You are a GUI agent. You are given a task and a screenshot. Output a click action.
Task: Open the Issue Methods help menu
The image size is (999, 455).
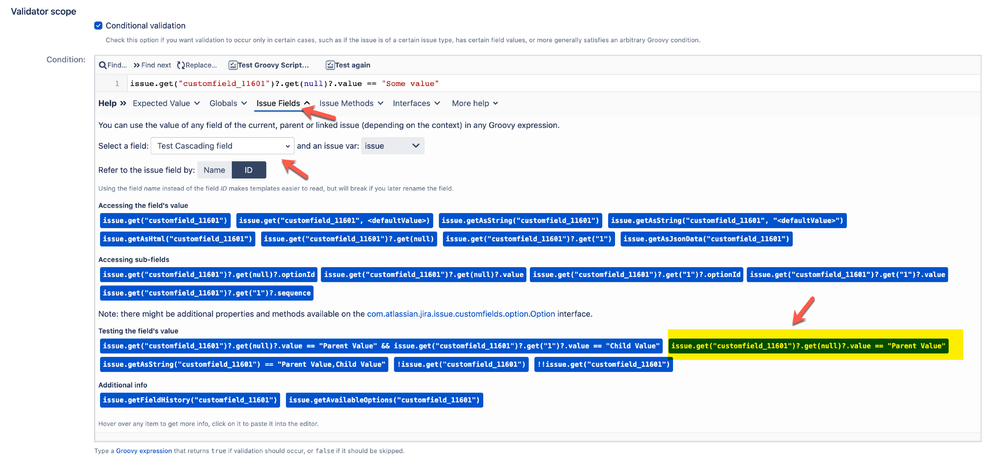click(x=351, y=103)
